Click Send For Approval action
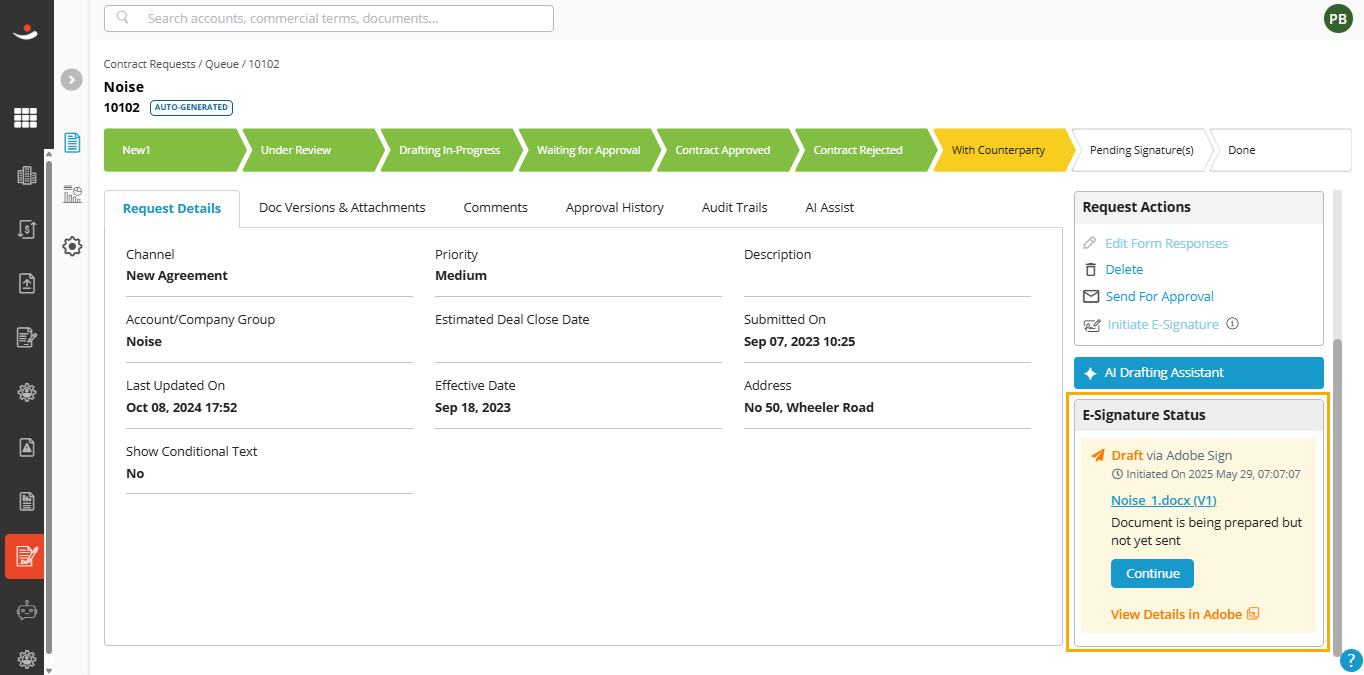 pyautogui.click(x=1159, y=297)
